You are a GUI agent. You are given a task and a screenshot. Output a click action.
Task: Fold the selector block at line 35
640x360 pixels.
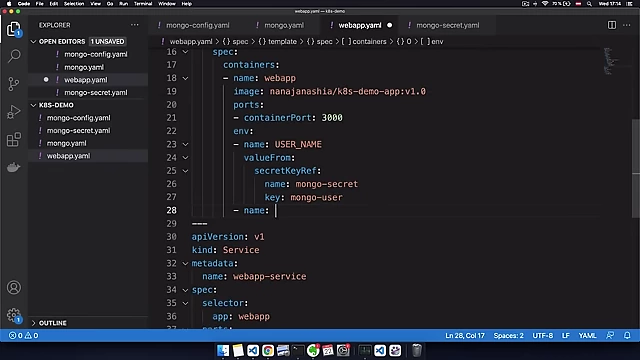click(185, 303)
